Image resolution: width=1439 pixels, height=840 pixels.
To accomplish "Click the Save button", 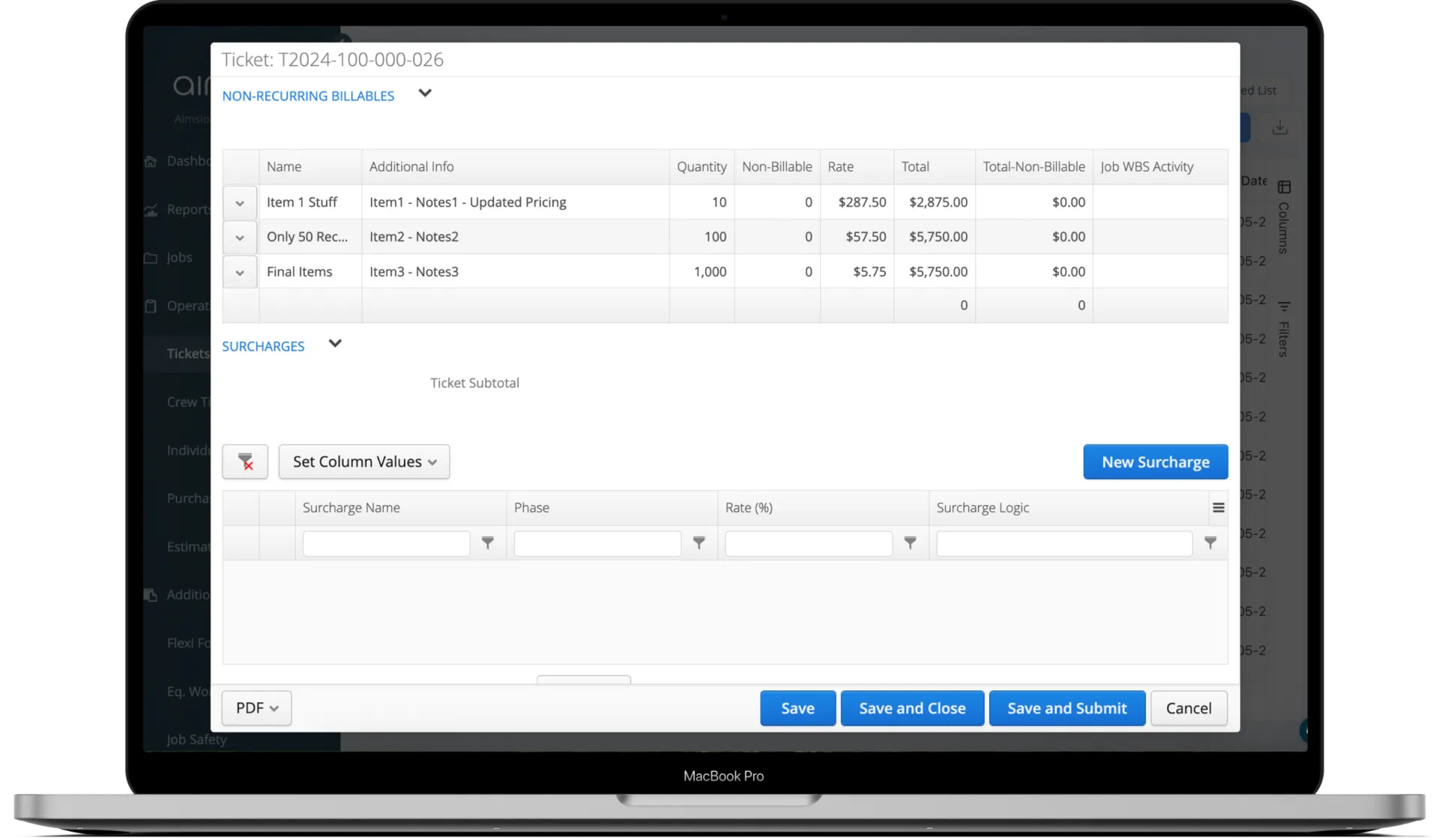I will (x=797, y=708).
